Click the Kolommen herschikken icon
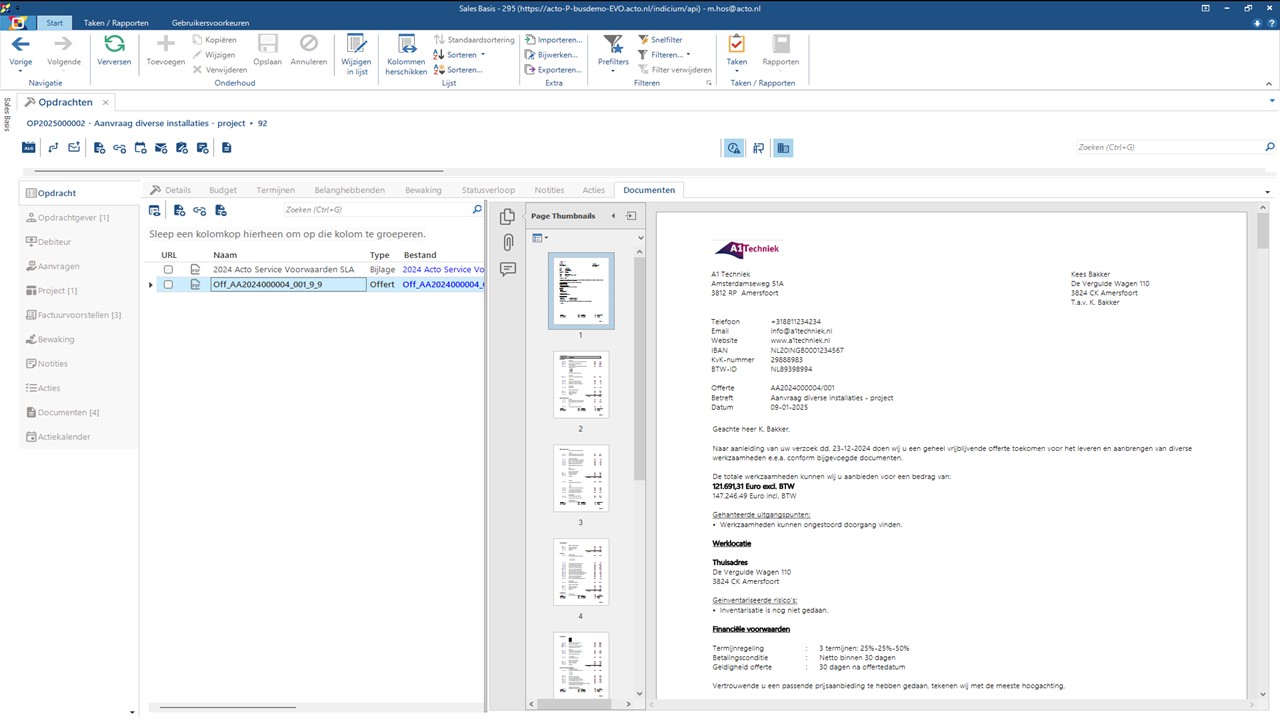The image size is (1280, 720). (x=407, y=44)
